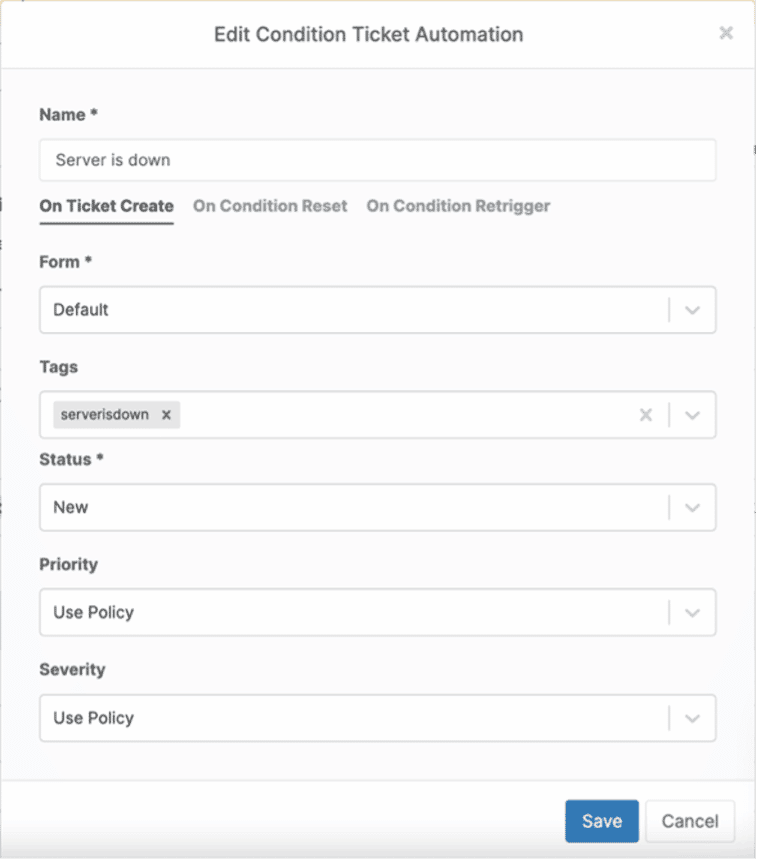The width and height of the screenshot is (760, 861).
Task: Open the Priority dropdown chevron
Action: click(x=692, y=612)
